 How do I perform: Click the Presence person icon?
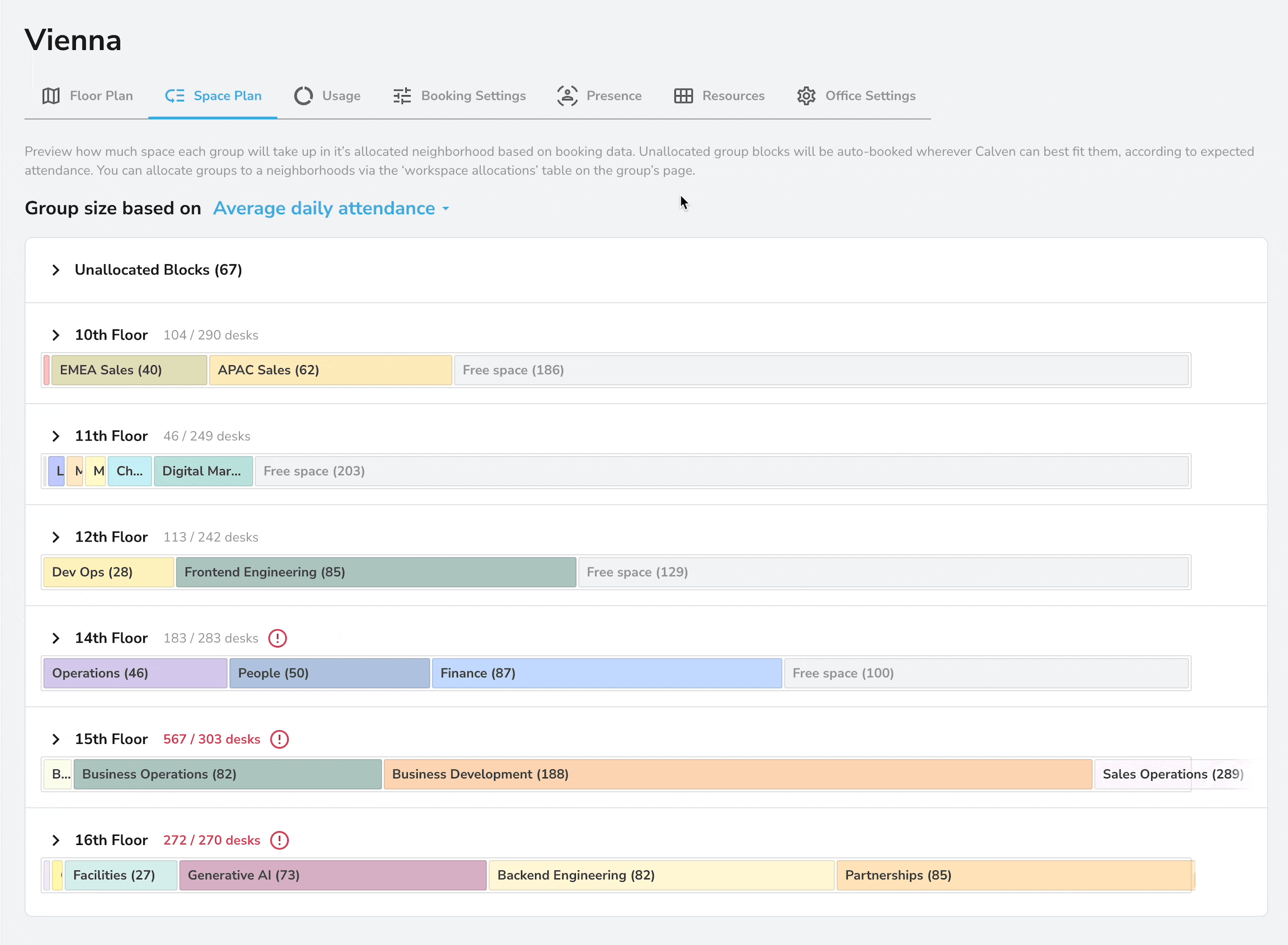tap(567, 96)
